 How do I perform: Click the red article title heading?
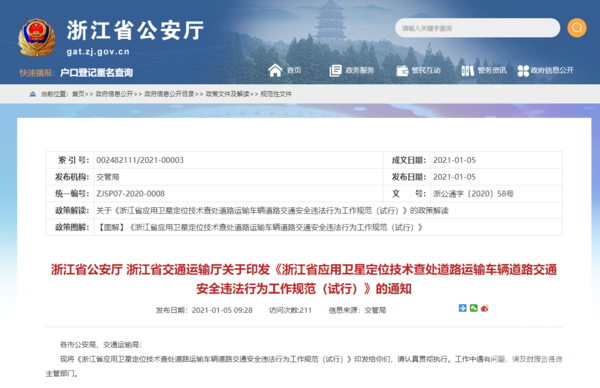pyautogui.click(x=304, y=279)
